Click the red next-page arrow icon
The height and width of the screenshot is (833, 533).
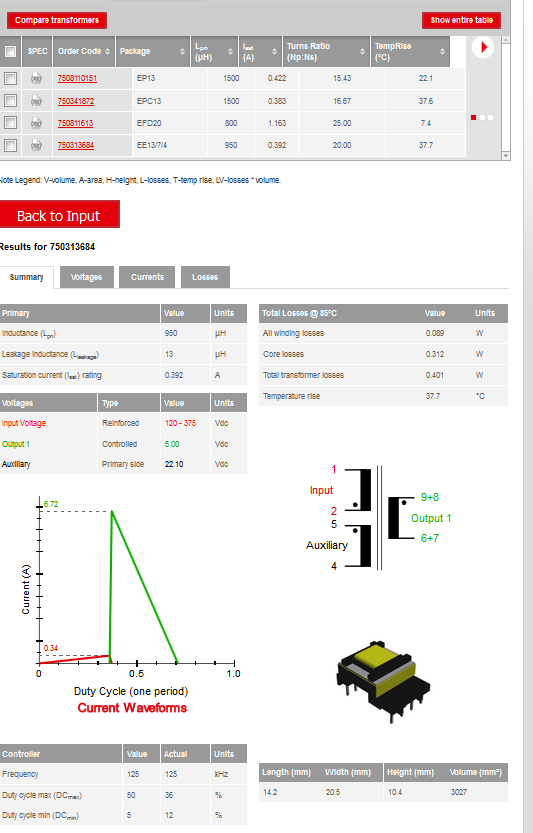pyautogui.click(x=483, y=47)
